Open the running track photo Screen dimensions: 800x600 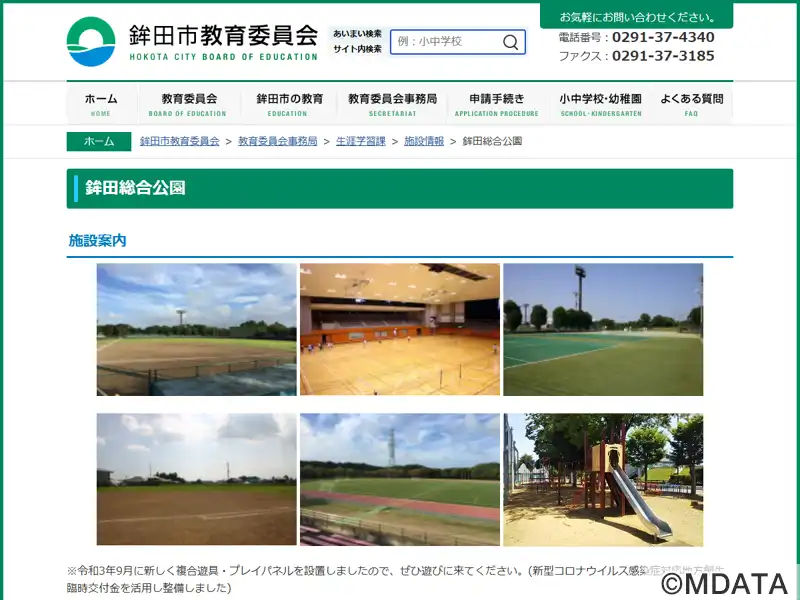click(x=399, y=479)
